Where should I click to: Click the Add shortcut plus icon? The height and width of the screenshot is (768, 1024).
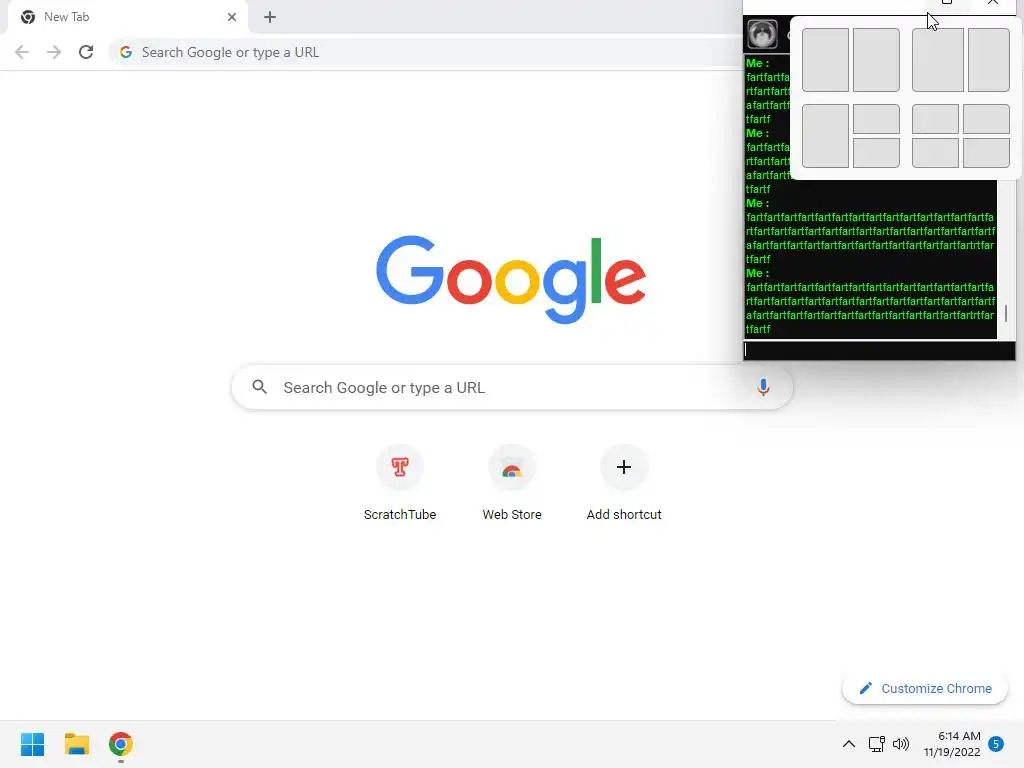[x=624, y=467]
